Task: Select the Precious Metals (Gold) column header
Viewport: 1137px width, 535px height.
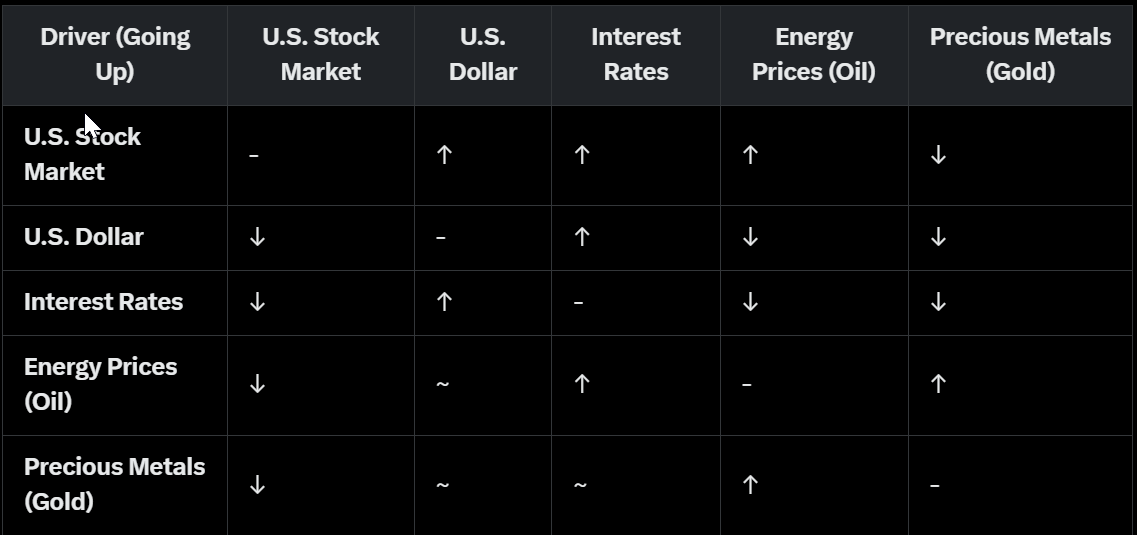Action: click(x=1020, y=54)
